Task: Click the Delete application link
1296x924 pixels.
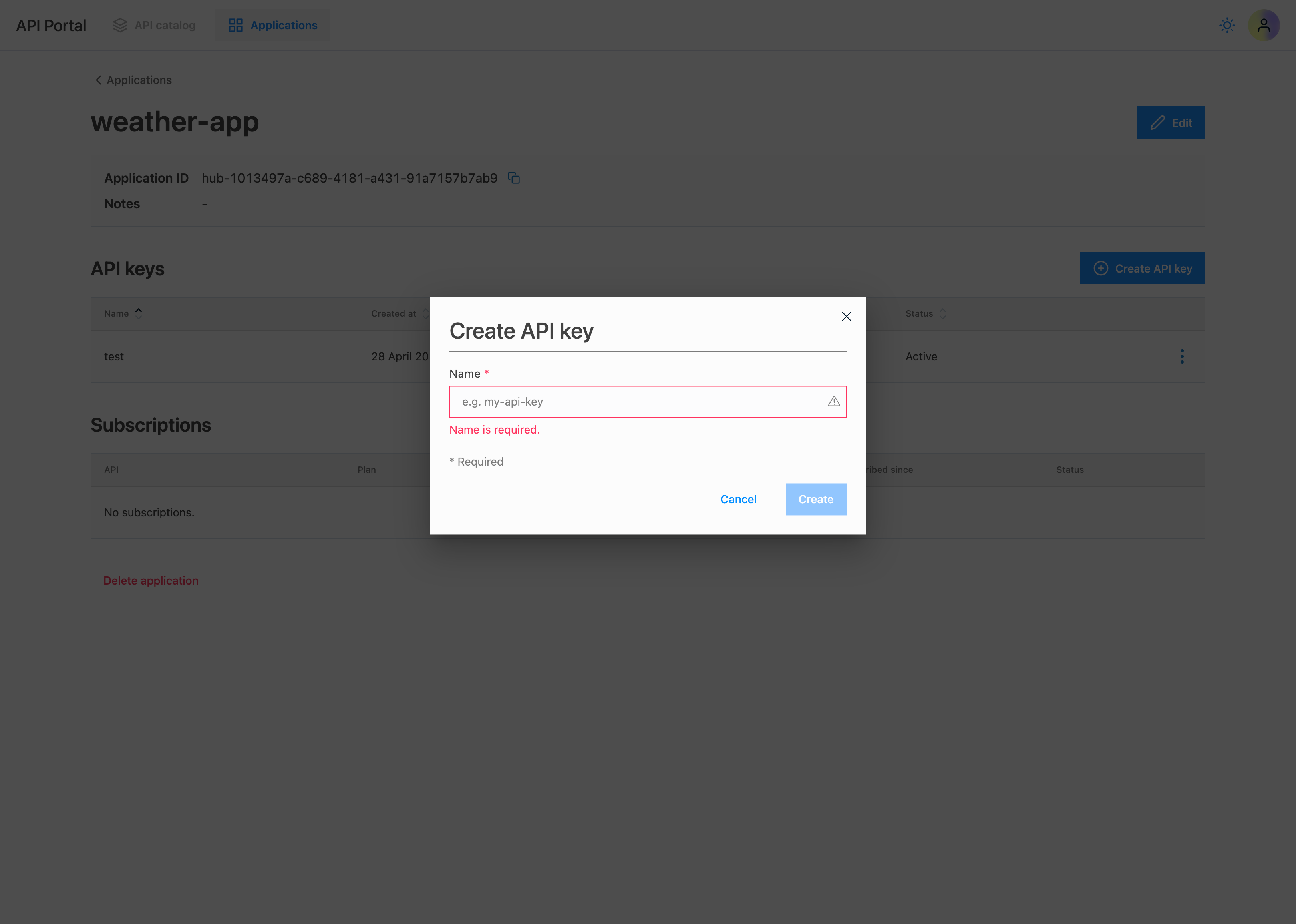Action: coord(151,581)
